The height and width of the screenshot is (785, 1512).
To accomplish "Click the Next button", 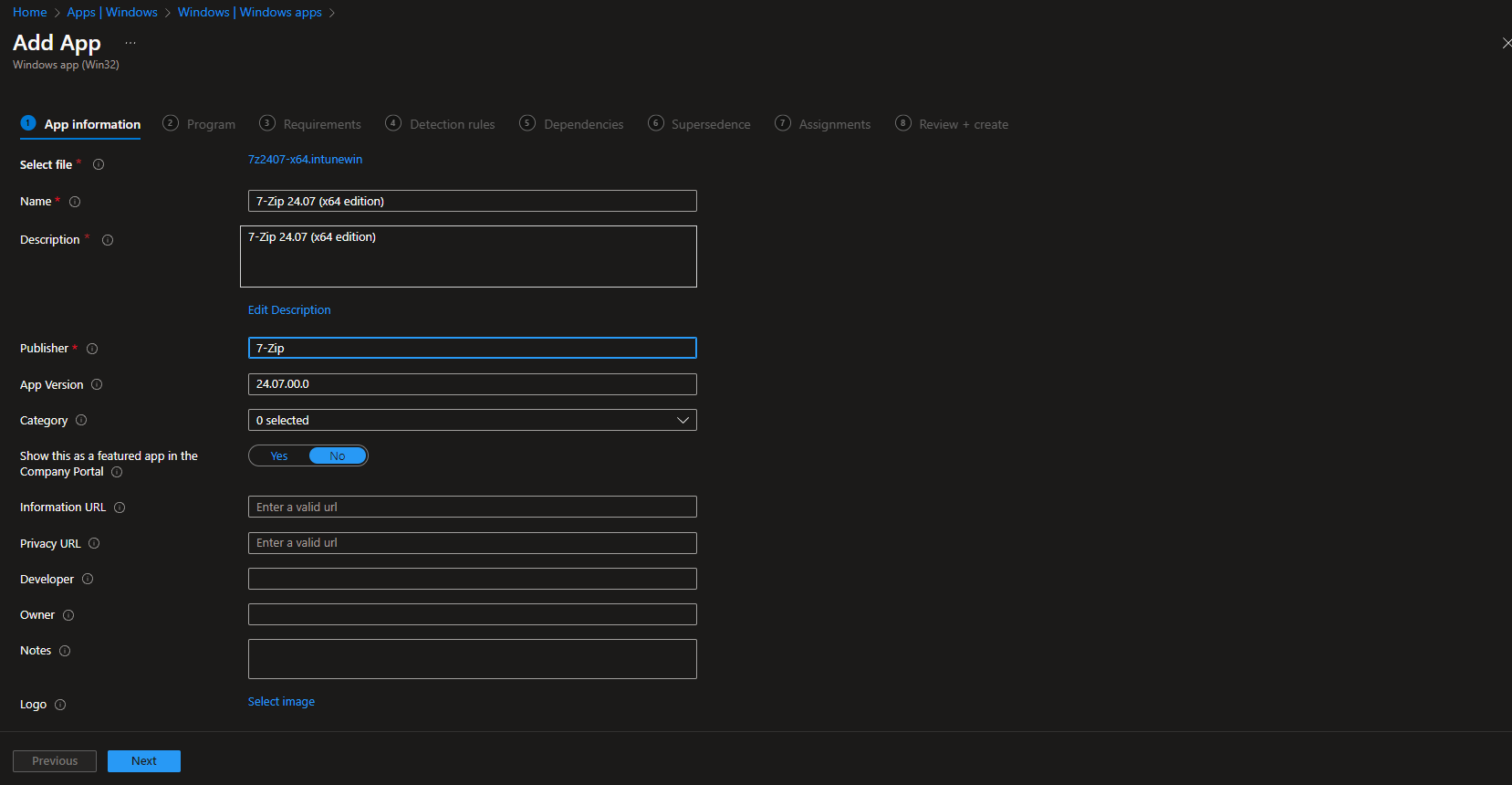I will pos(144,761).
